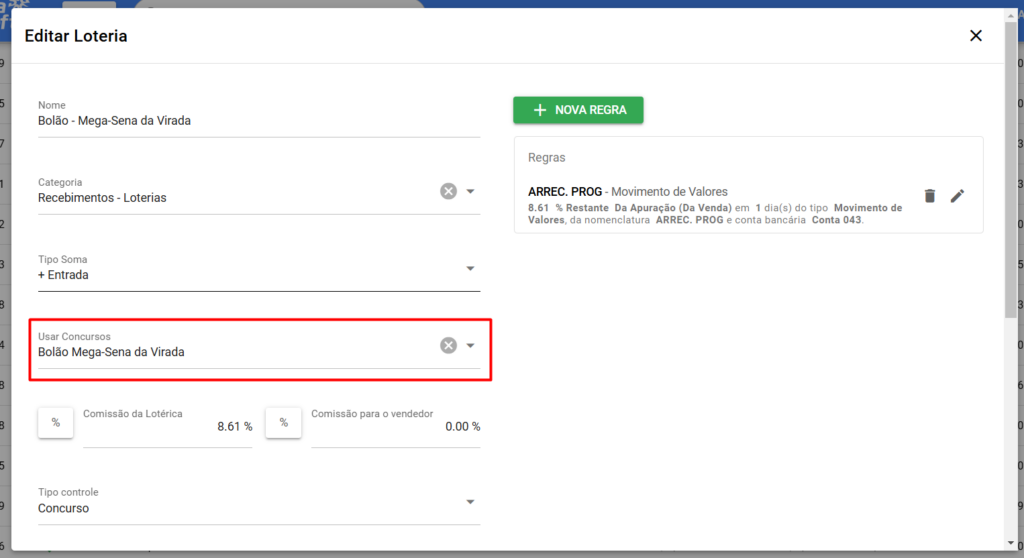The width and height of the screenshot is (1024, 558).
Task: Clear the Usar Concursos selection
Action: tap(448, 345)
